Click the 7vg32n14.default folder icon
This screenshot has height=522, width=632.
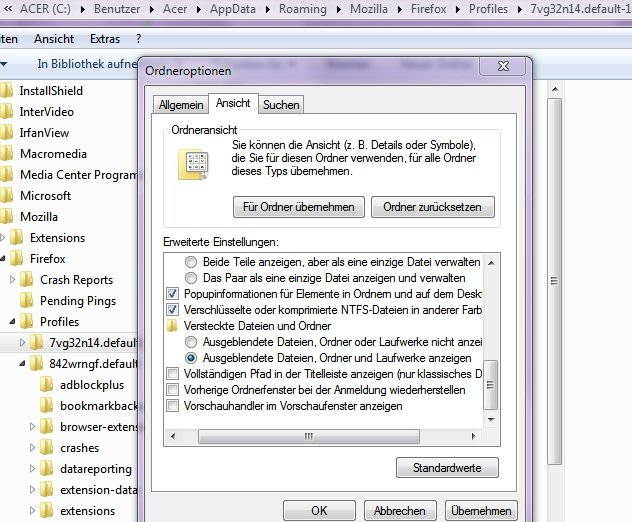click(37, 343)
